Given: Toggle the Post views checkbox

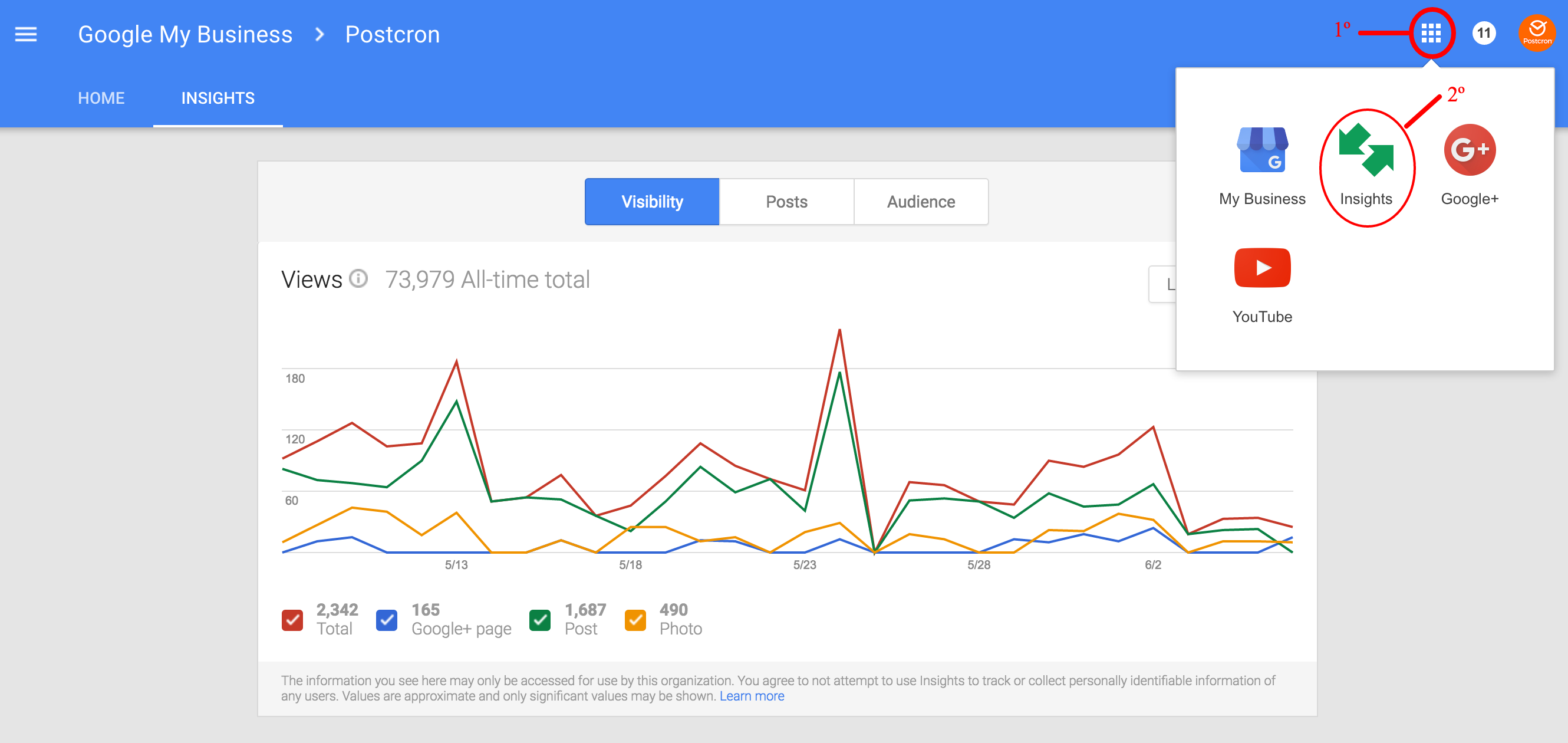Looking at the screenshot, I should pos(540,620).
